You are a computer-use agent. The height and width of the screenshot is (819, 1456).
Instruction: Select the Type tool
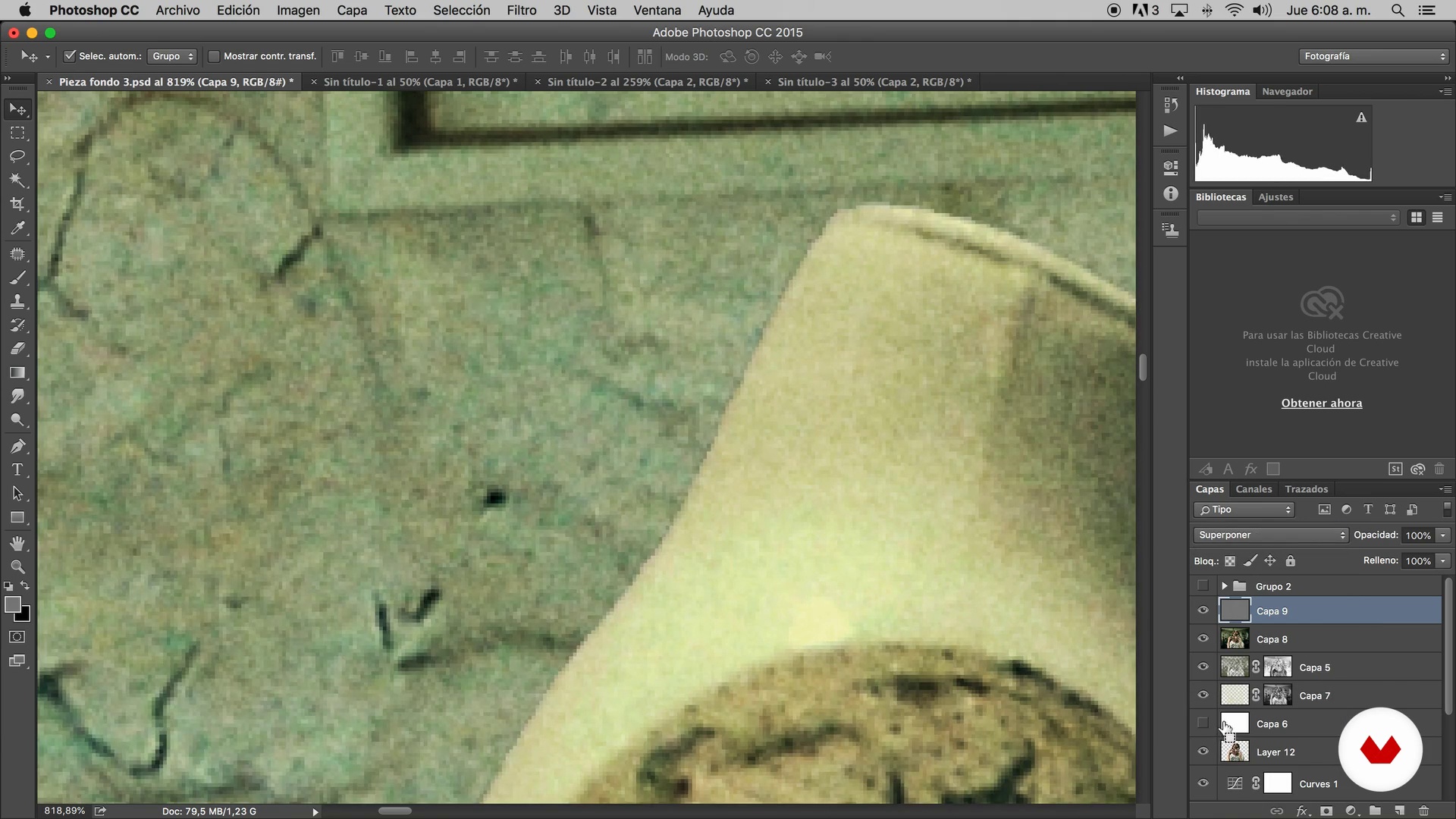17,470
